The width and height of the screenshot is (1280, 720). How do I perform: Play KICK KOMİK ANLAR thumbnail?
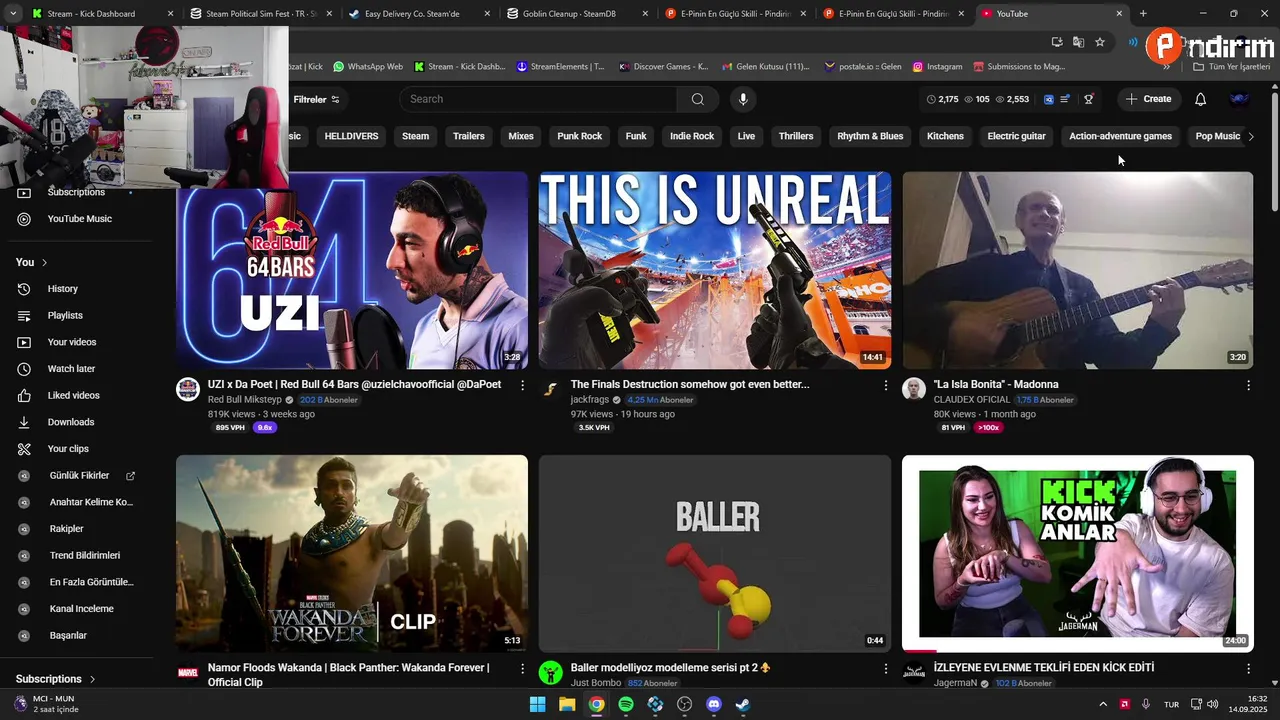coord(1077,554)
